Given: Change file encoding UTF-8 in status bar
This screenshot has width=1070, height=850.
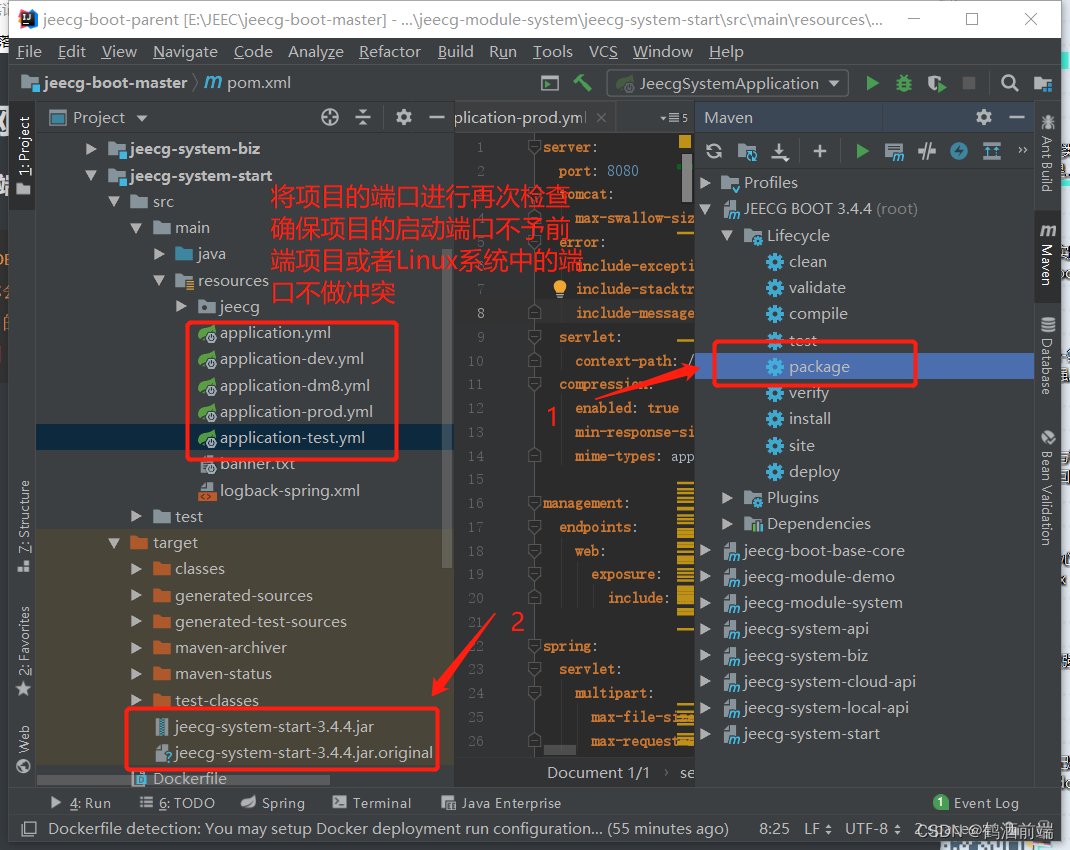Looking at the screenshot, I should click(873, 829).
